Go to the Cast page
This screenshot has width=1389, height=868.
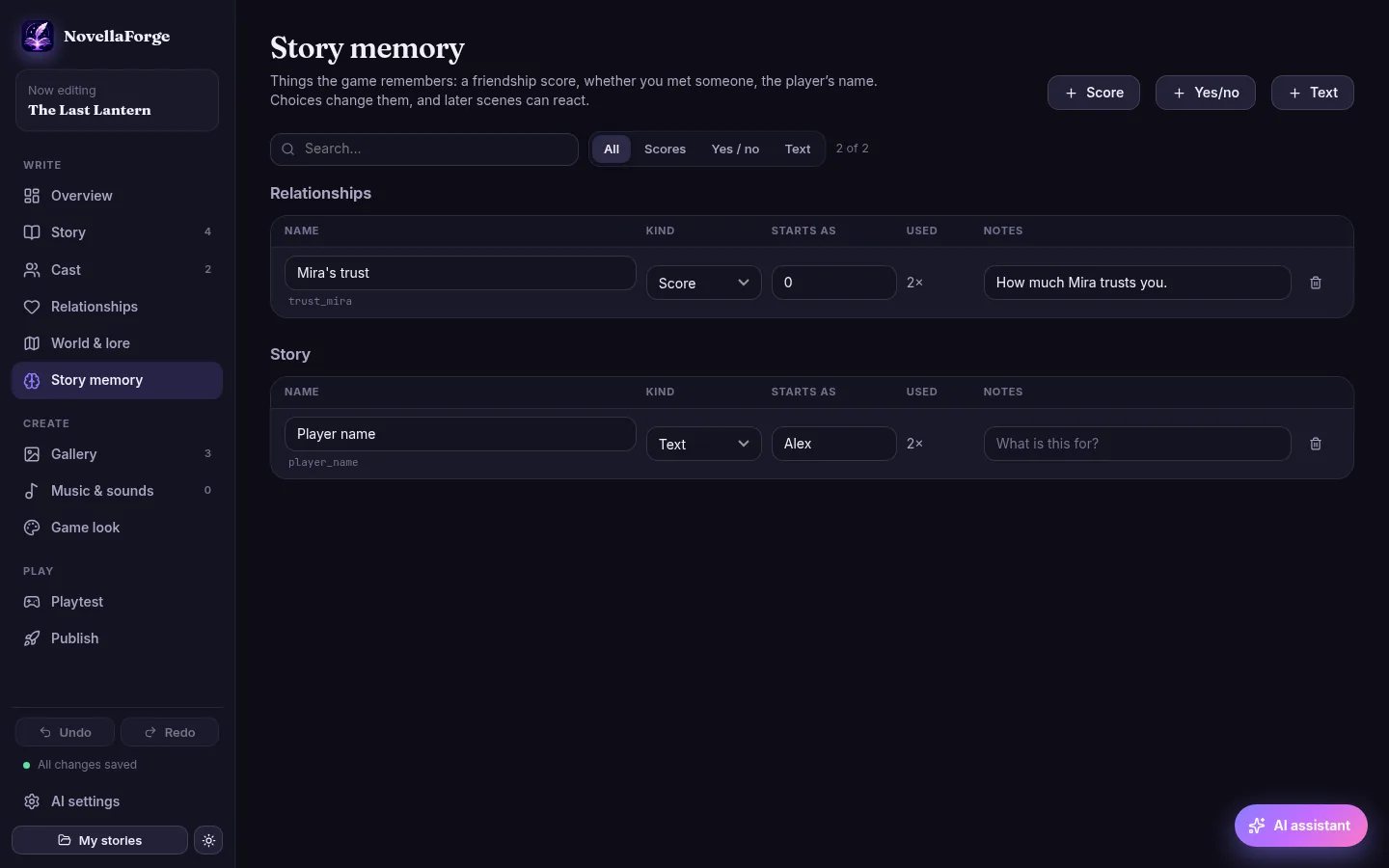click(117, 270)
